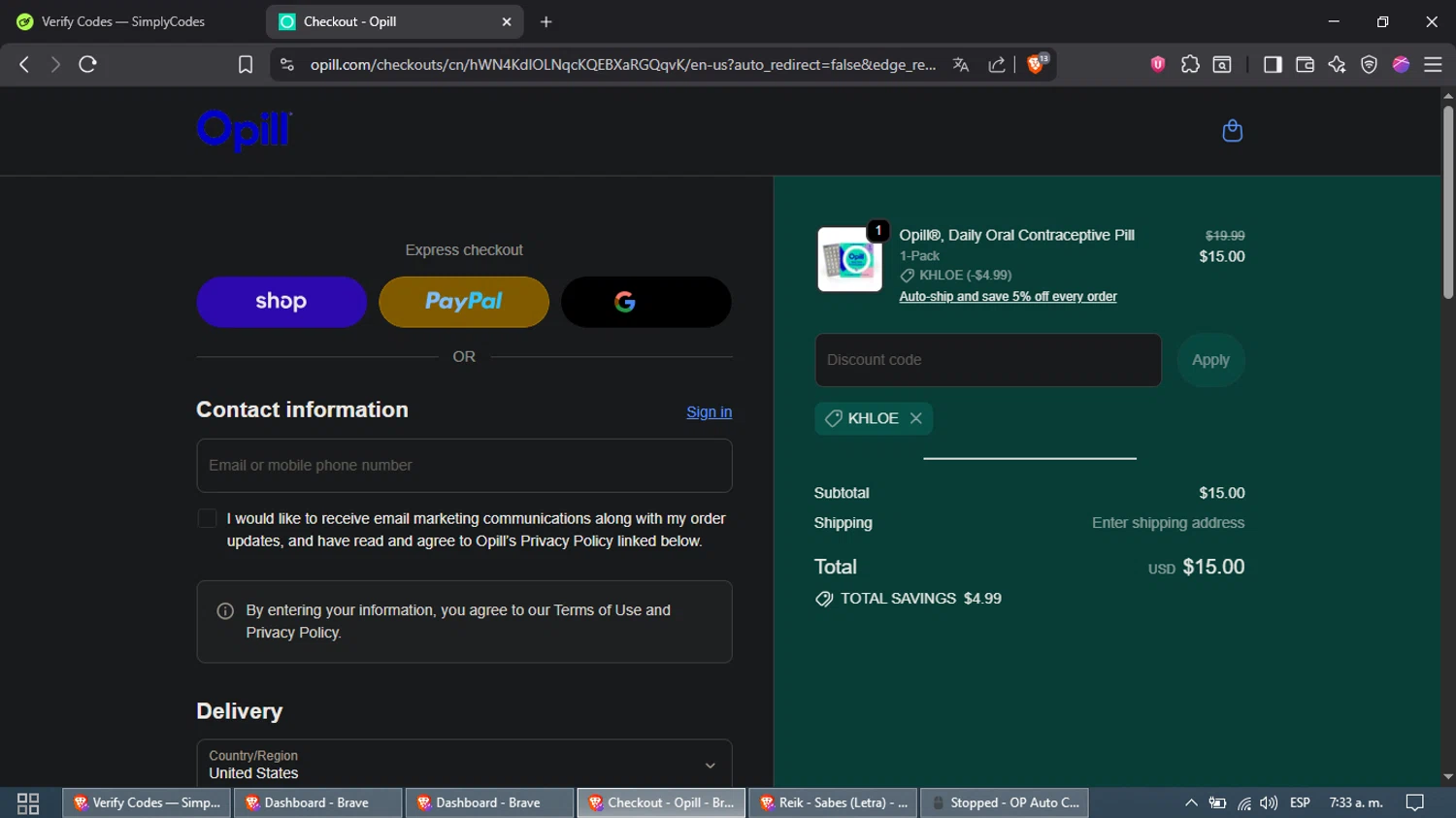Open Reik - Sabes (Letra) taskbar window
This screenshot has height=818, width=1456.
click(833, 803)
